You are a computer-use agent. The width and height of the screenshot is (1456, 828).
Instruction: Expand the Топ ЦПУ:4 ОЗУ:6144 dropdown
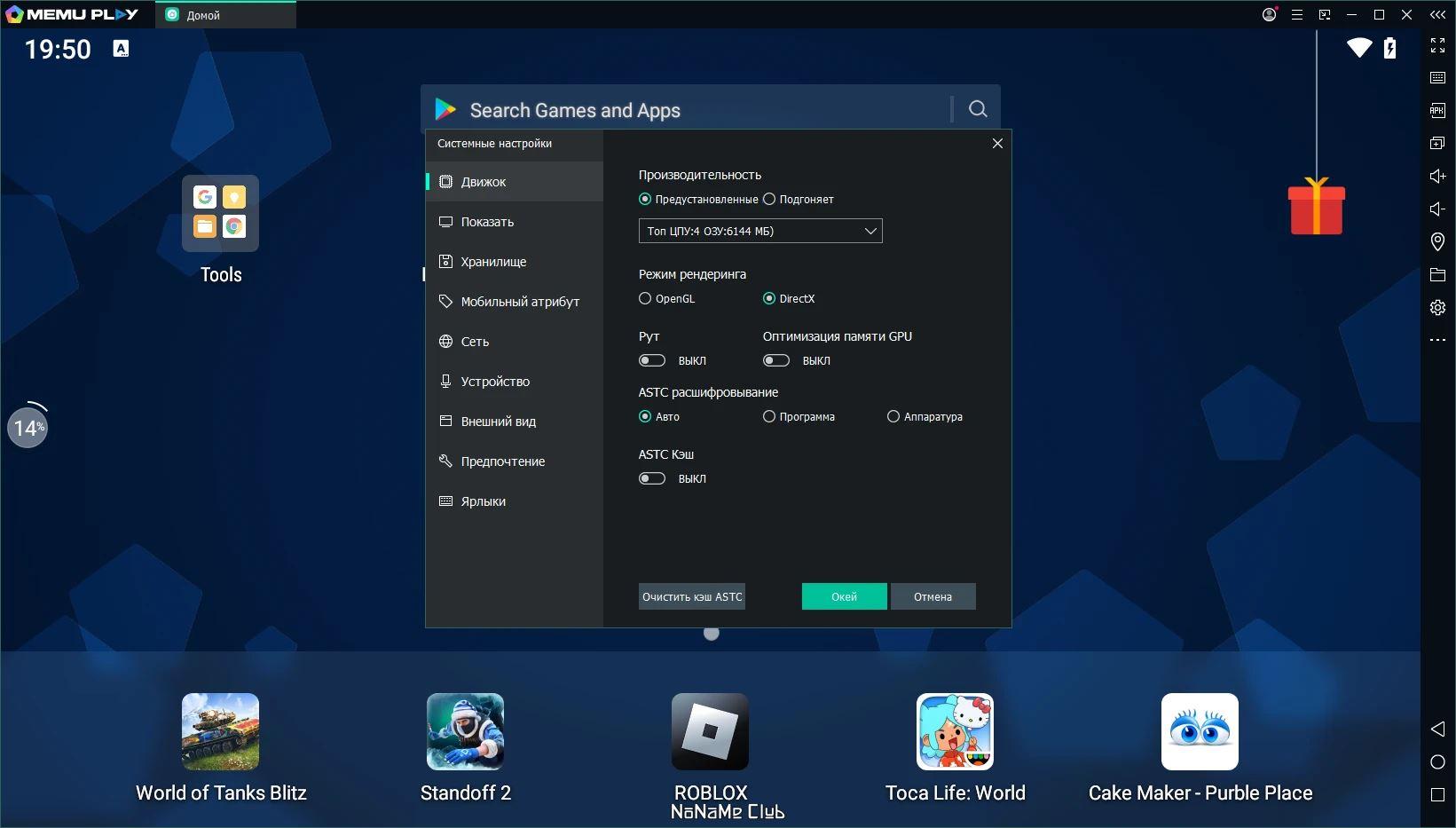pos(760,231)
